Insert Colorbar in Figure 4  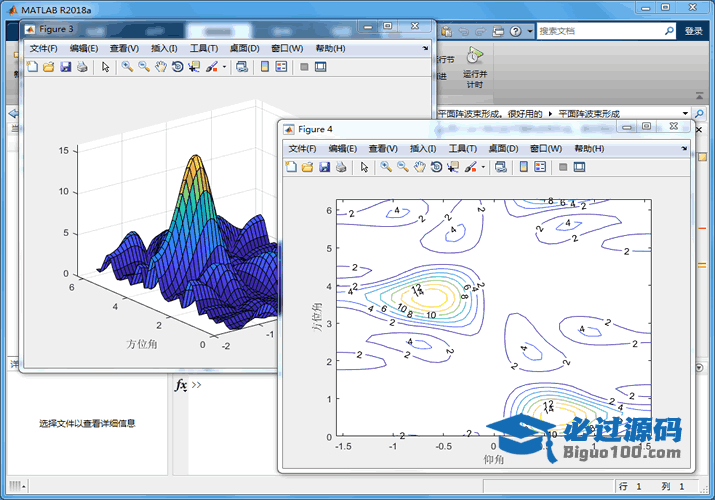(523, 167)
